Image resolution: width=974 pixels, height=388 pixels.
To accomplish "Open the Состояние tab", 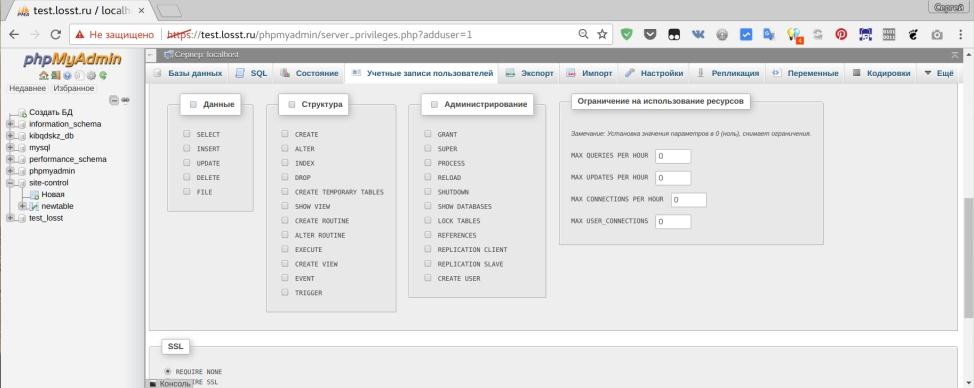I will point(309,73).
